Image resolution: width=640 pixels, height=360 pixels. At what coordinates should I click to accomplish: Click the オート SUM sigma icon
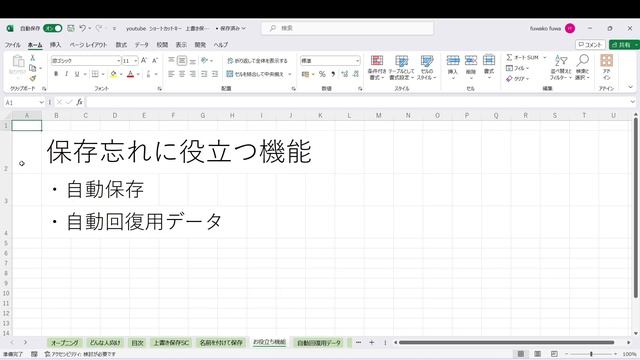point(509,58)
